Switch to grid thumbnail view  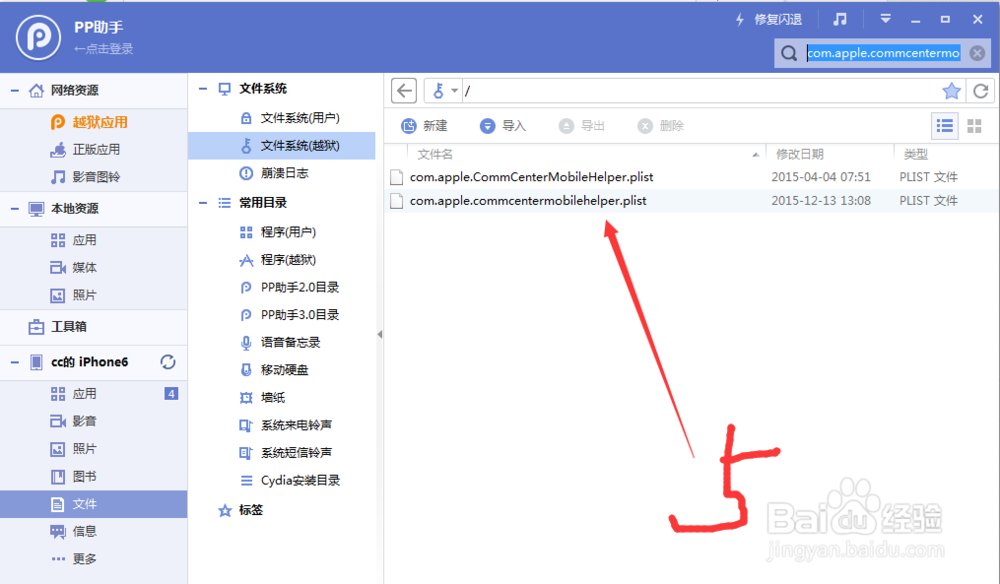point(974,126)
